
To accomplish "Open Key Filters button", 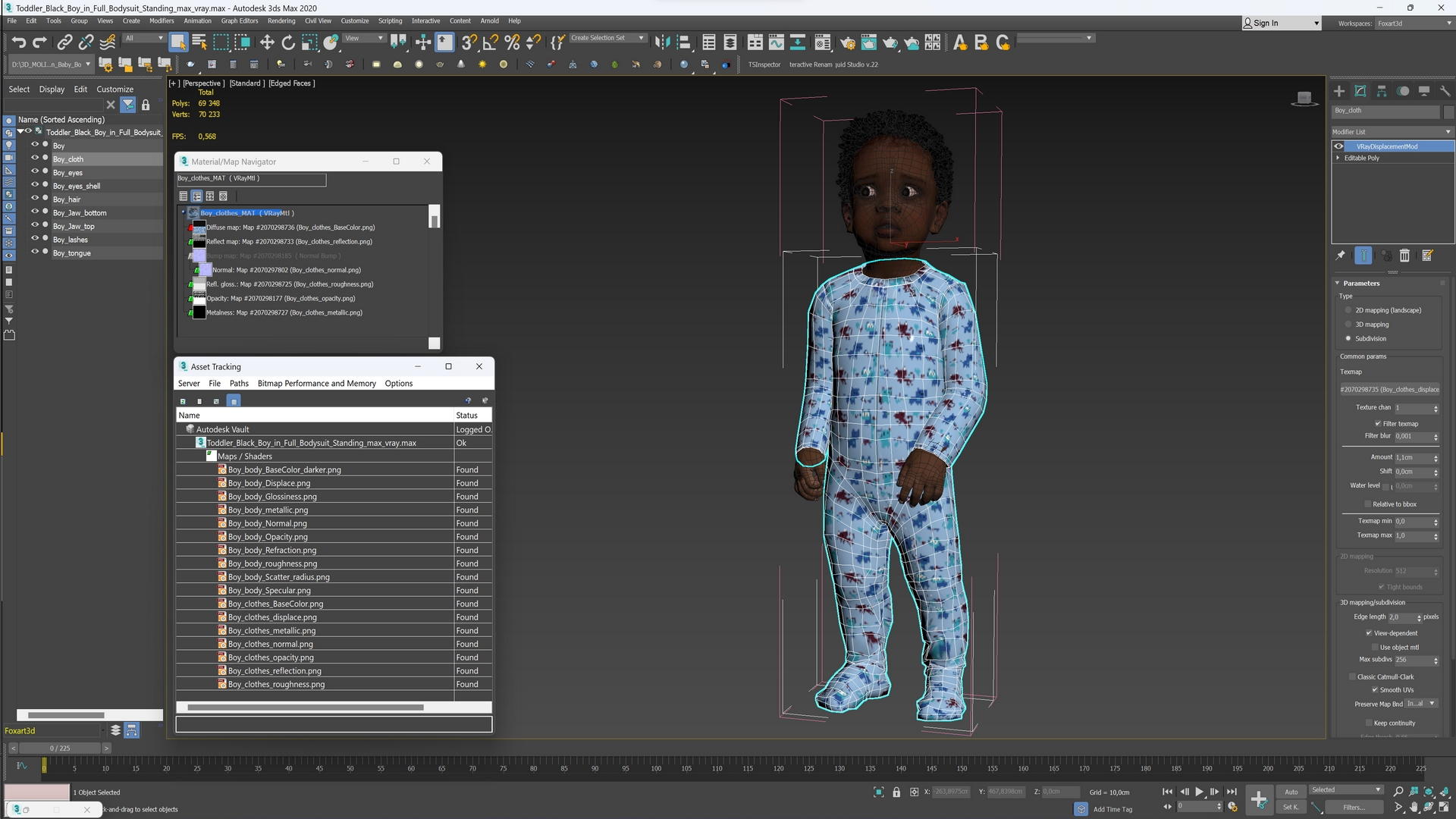I will point(1354,808).
